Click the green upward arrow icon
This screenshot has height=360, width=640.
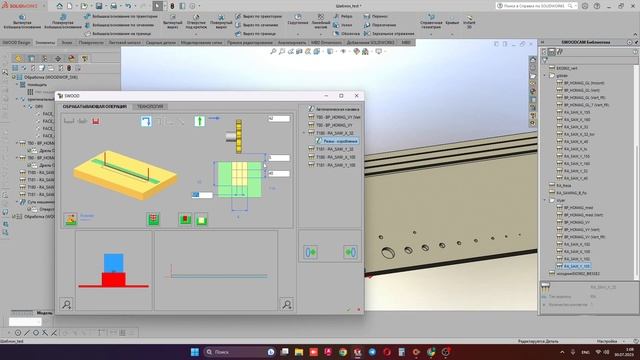pos(200,121)
